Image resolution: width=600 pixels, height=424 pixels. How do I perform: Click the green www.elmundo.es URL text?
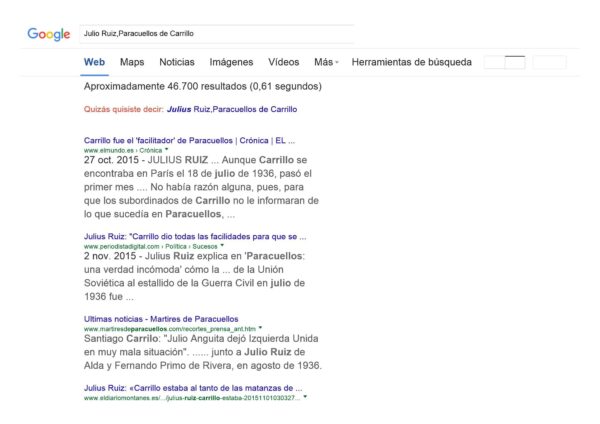[104, 149]
